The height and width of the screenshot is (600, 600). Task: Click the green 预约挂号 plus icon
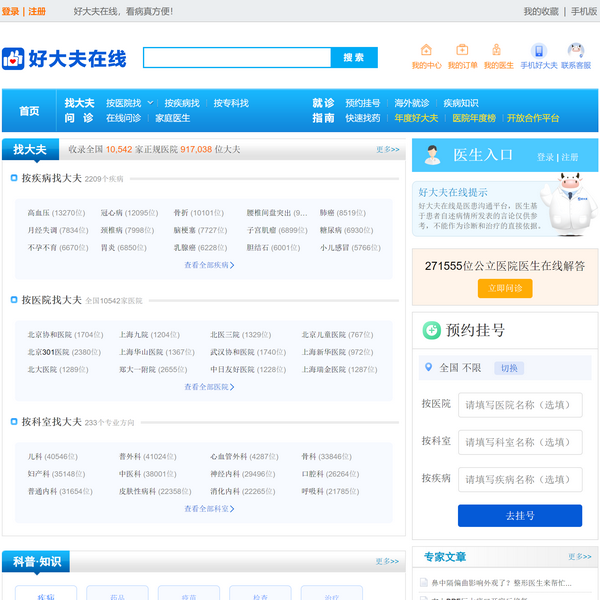431,330
